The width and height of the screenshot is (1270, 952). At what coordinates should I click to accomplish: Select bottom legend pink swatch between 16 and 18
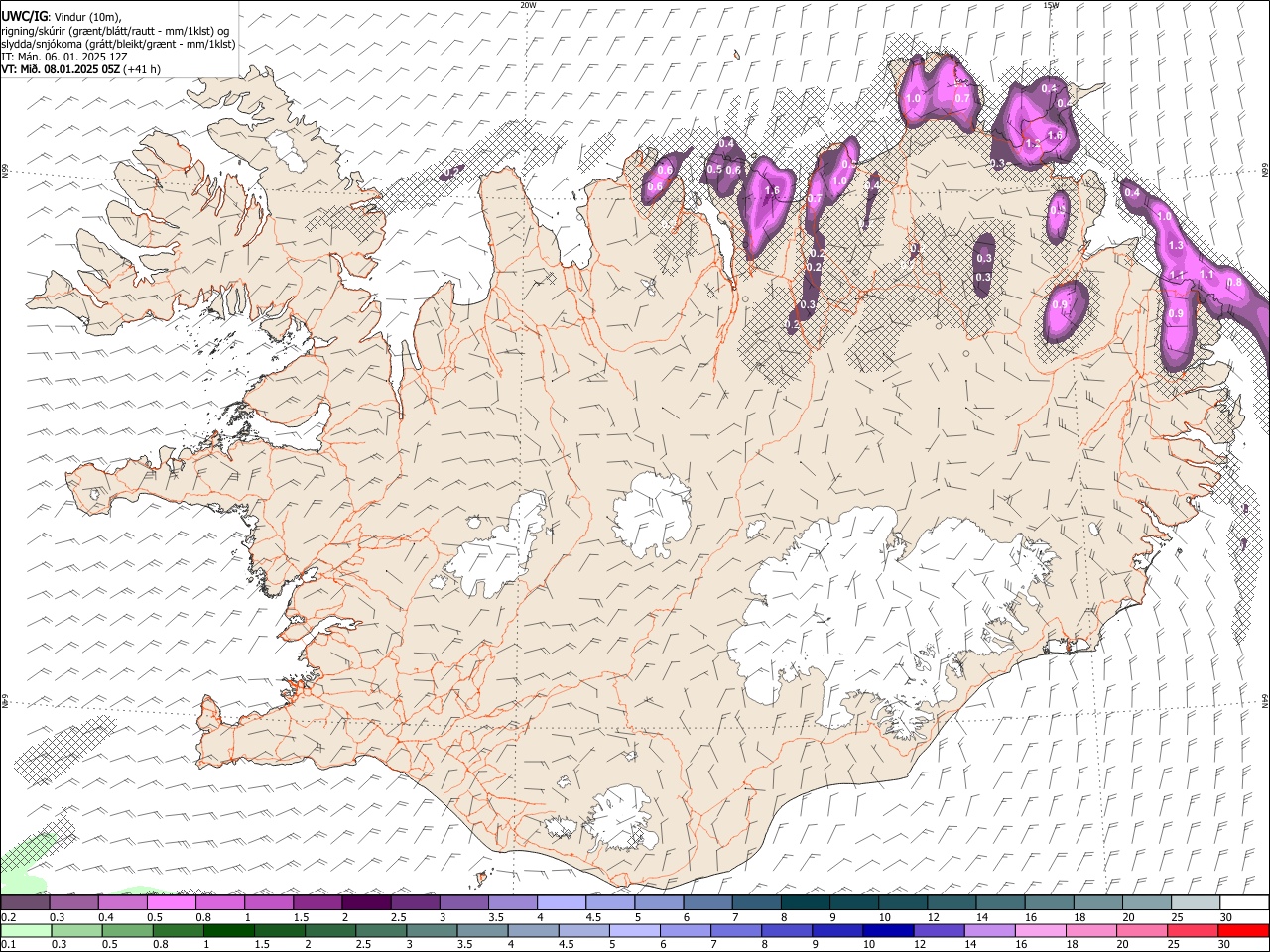(1040, 930)
